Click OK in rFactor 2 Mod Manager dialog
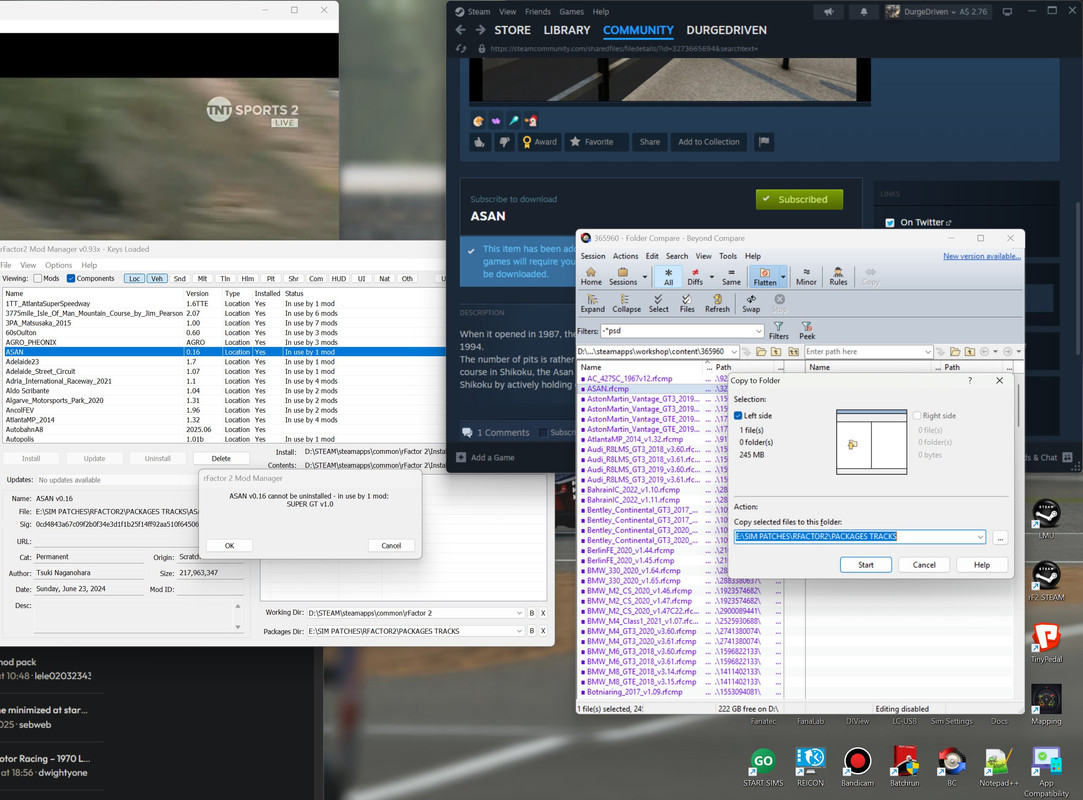Viewport: 1083px width, 800px height. (229, 546)
